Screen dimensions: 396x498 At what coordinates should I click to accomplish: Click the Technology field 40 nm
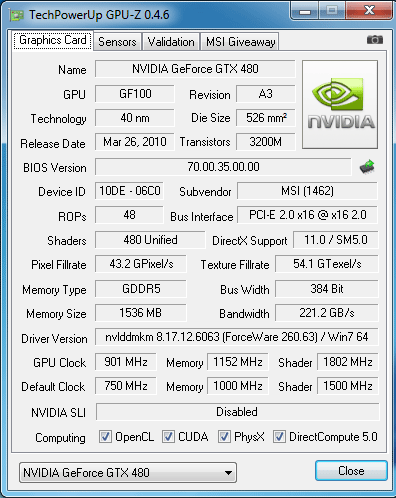[135, 118]
